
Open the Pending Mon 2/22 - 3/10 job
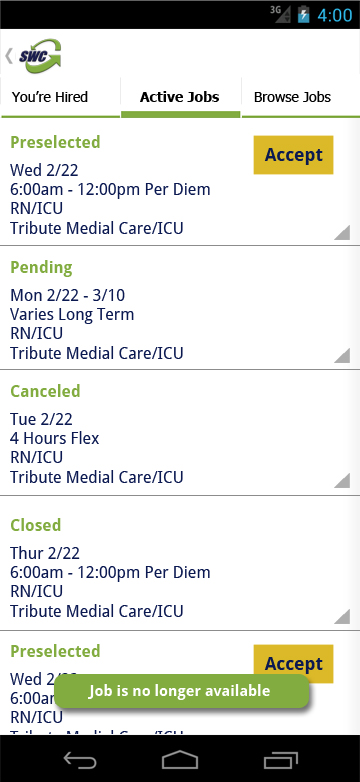[x=180, y=308]
